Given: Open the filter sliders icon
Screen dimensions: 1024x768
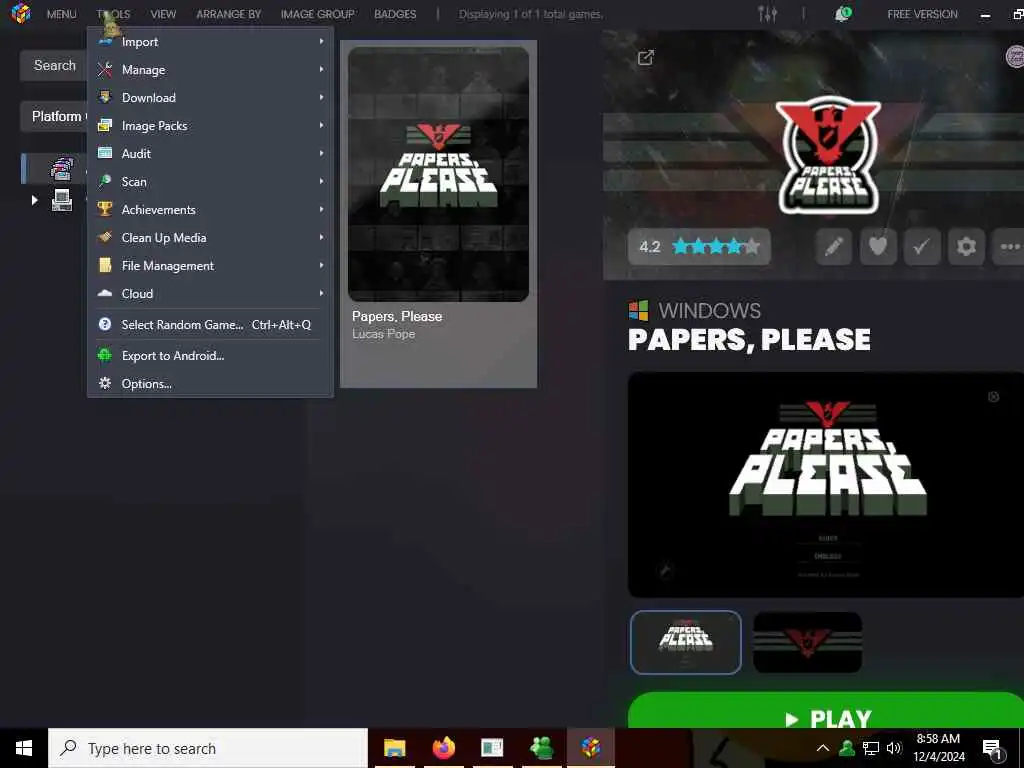Looking at the screenshot, I should (767, 14).
